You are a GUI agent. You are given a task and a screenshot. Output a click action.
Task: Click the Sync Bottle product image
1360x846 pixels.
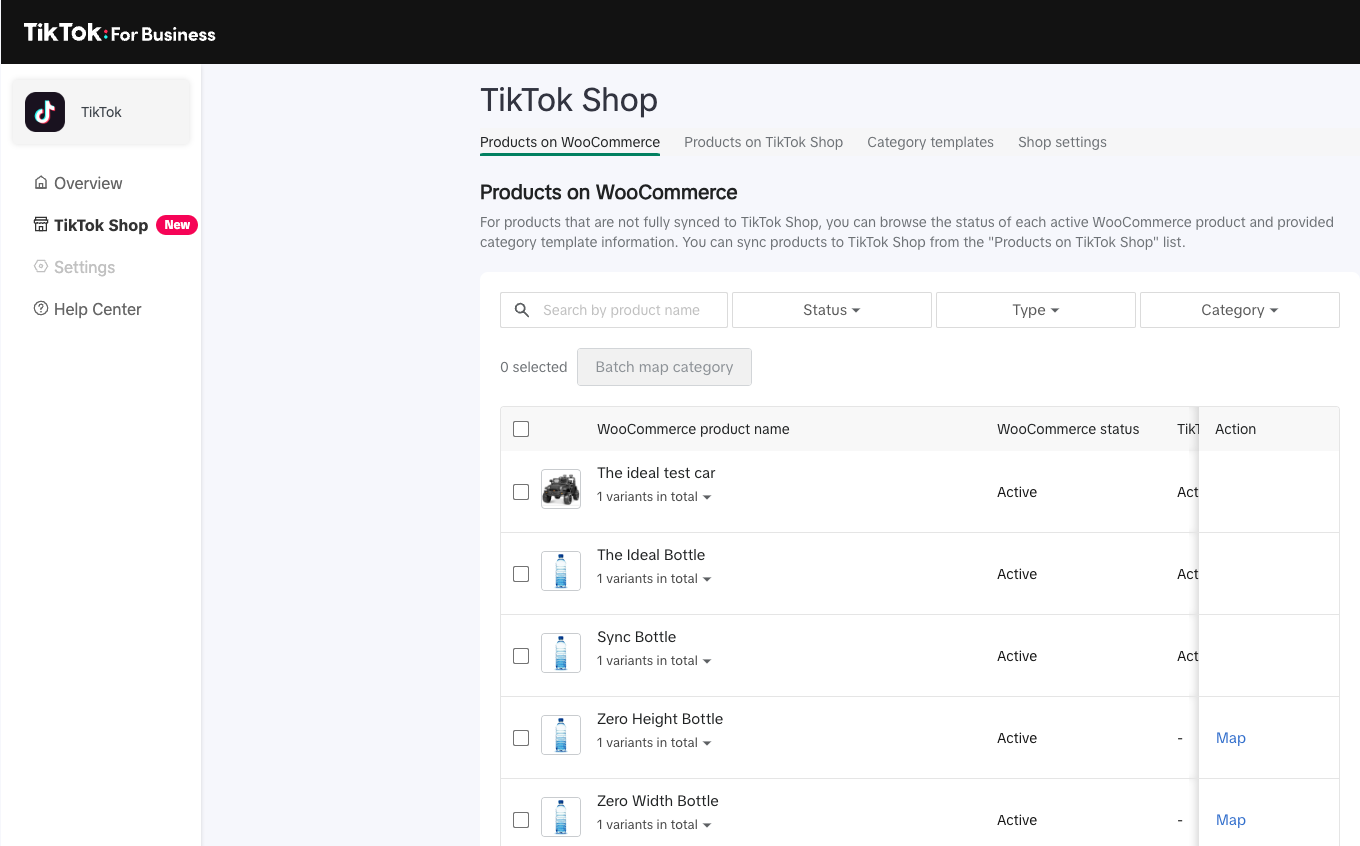(x=560, y=654)
